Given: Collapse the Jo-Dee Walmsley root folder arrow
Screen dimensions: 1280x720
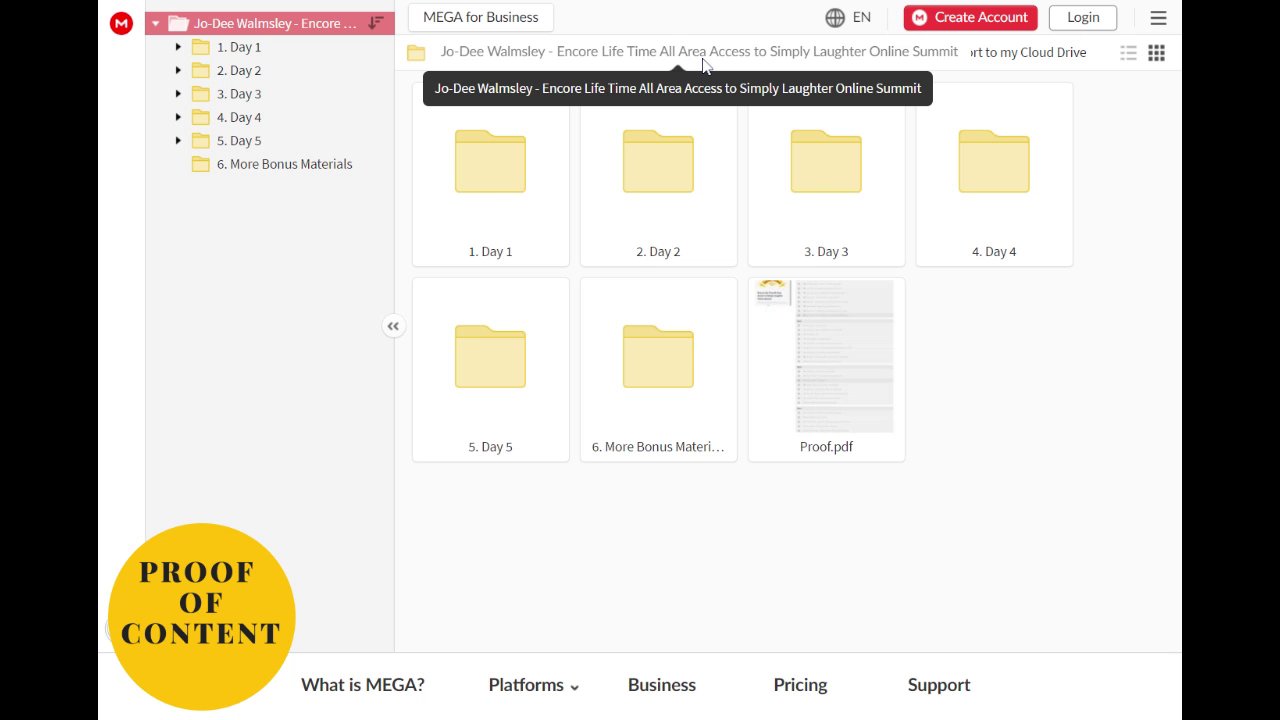Looking at the screenshot, I should click(155, 23).
